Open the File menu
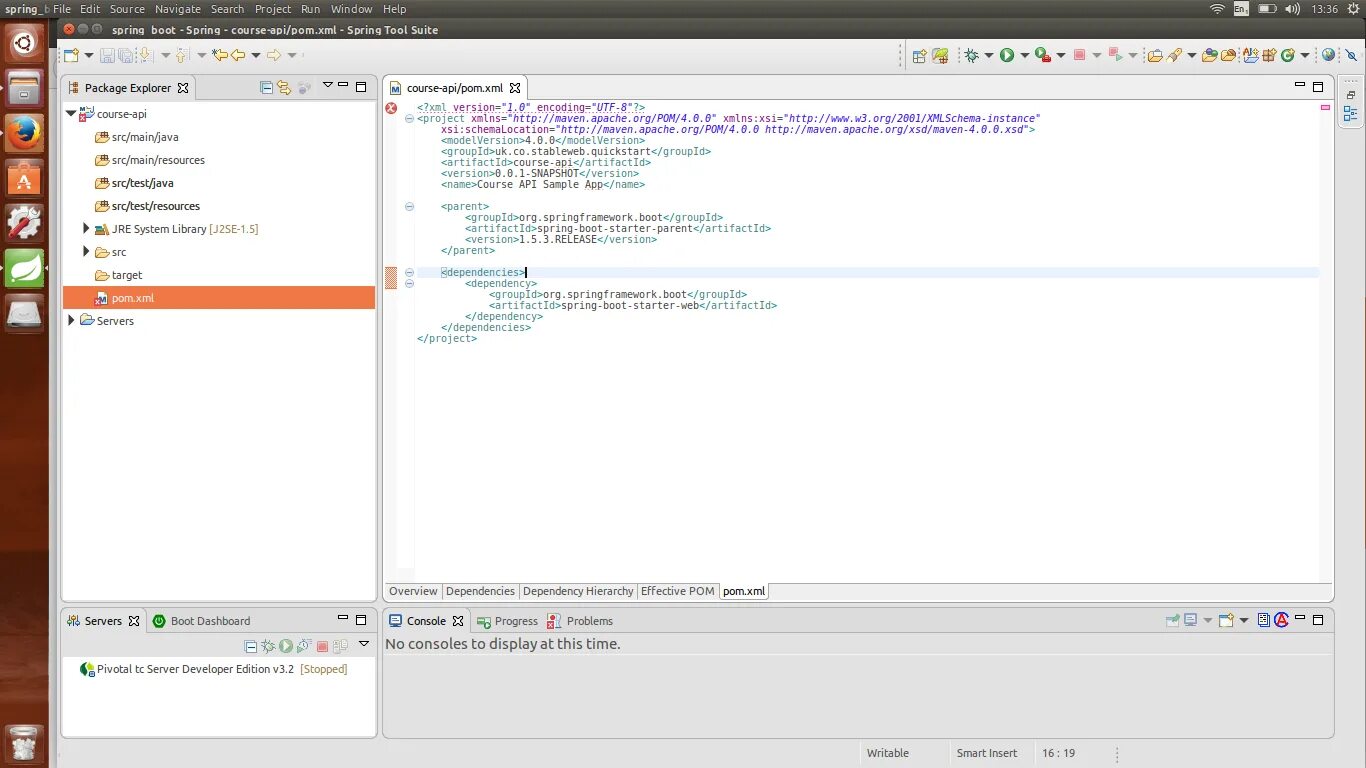The image size is (1366, 768). click(x=61, y=9)
